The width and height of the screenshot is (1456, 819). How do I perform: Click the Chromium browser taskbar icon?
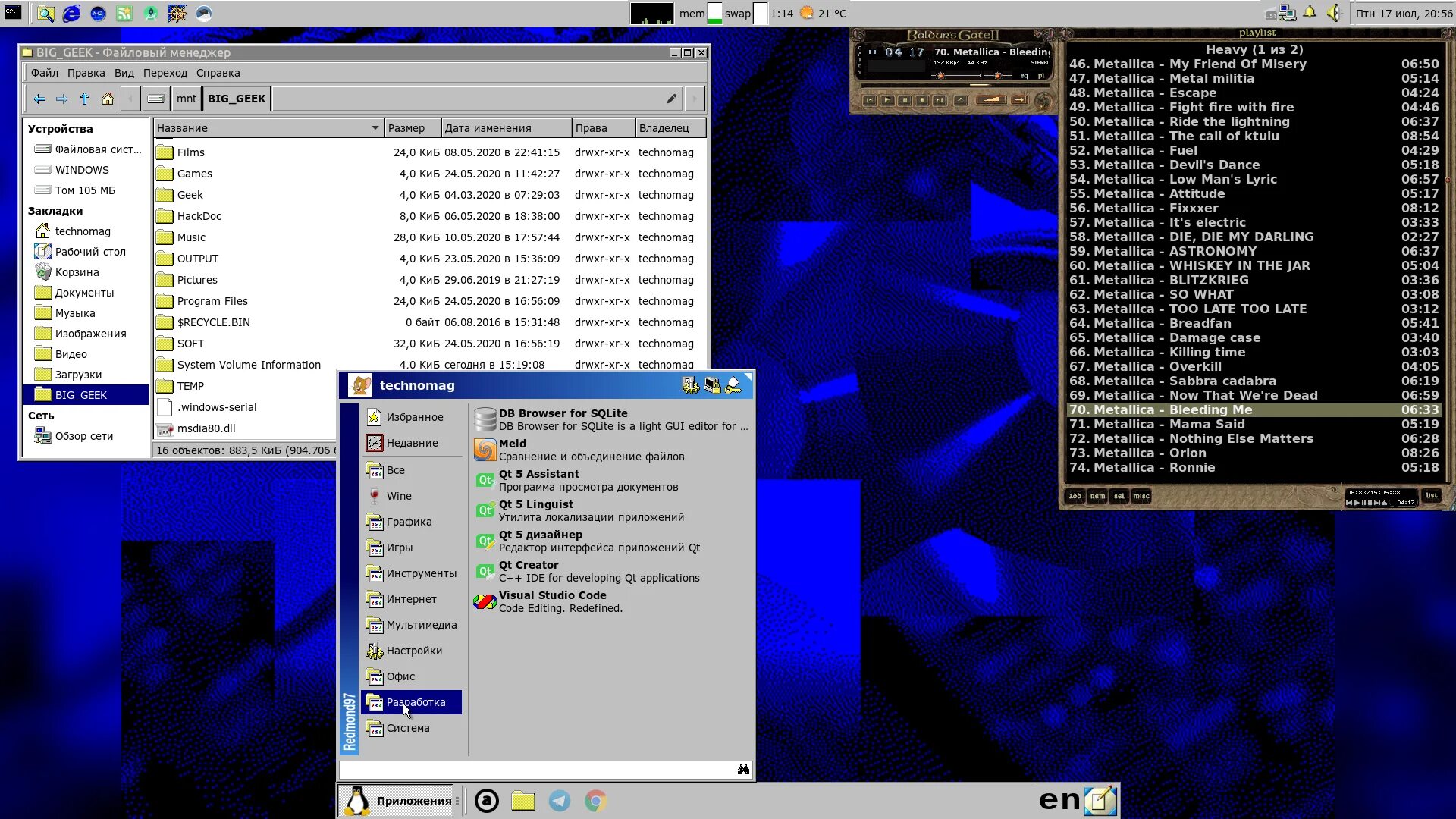595,800
